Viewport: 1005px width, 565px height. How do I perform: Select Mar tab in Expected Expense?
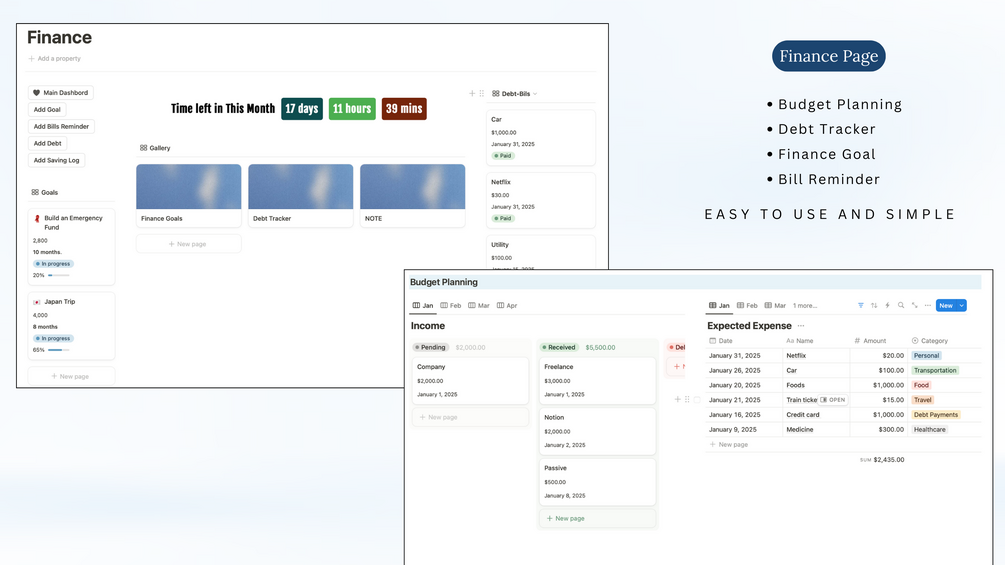tap(776, 306)
